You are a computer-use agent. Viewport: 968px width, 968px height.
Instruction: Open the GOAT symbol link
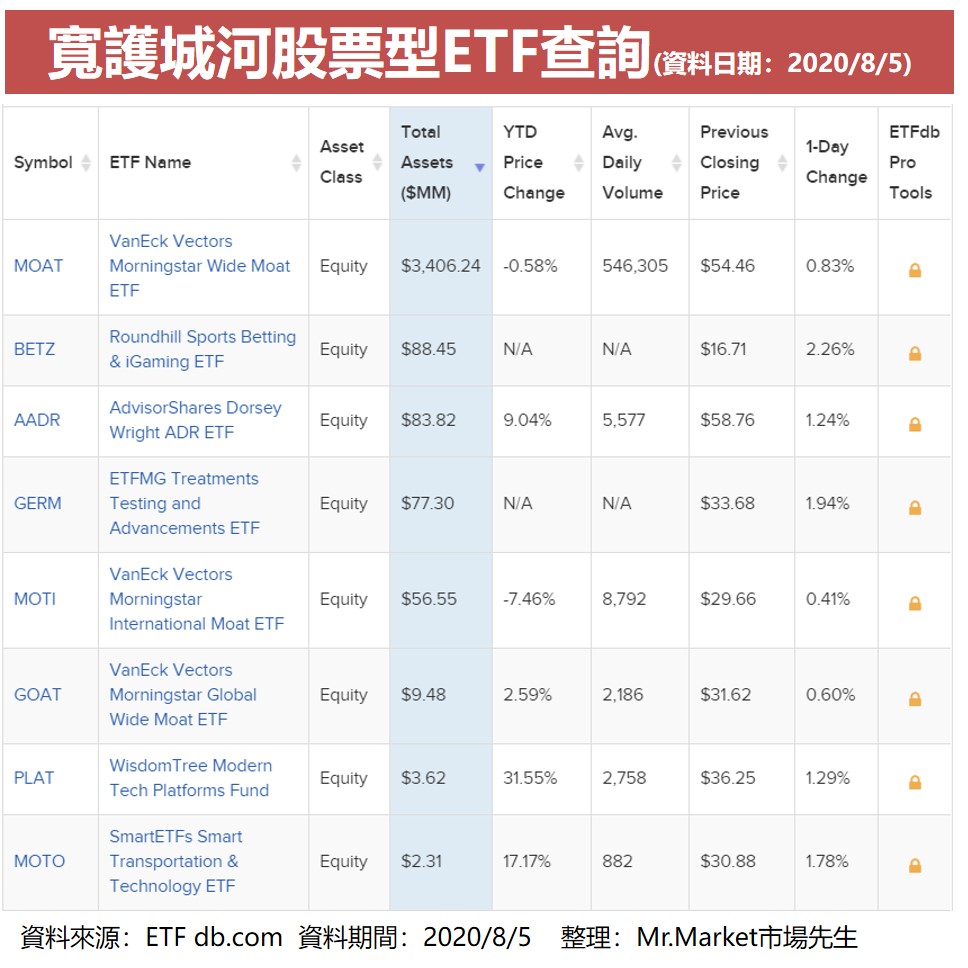pos(38,695)
